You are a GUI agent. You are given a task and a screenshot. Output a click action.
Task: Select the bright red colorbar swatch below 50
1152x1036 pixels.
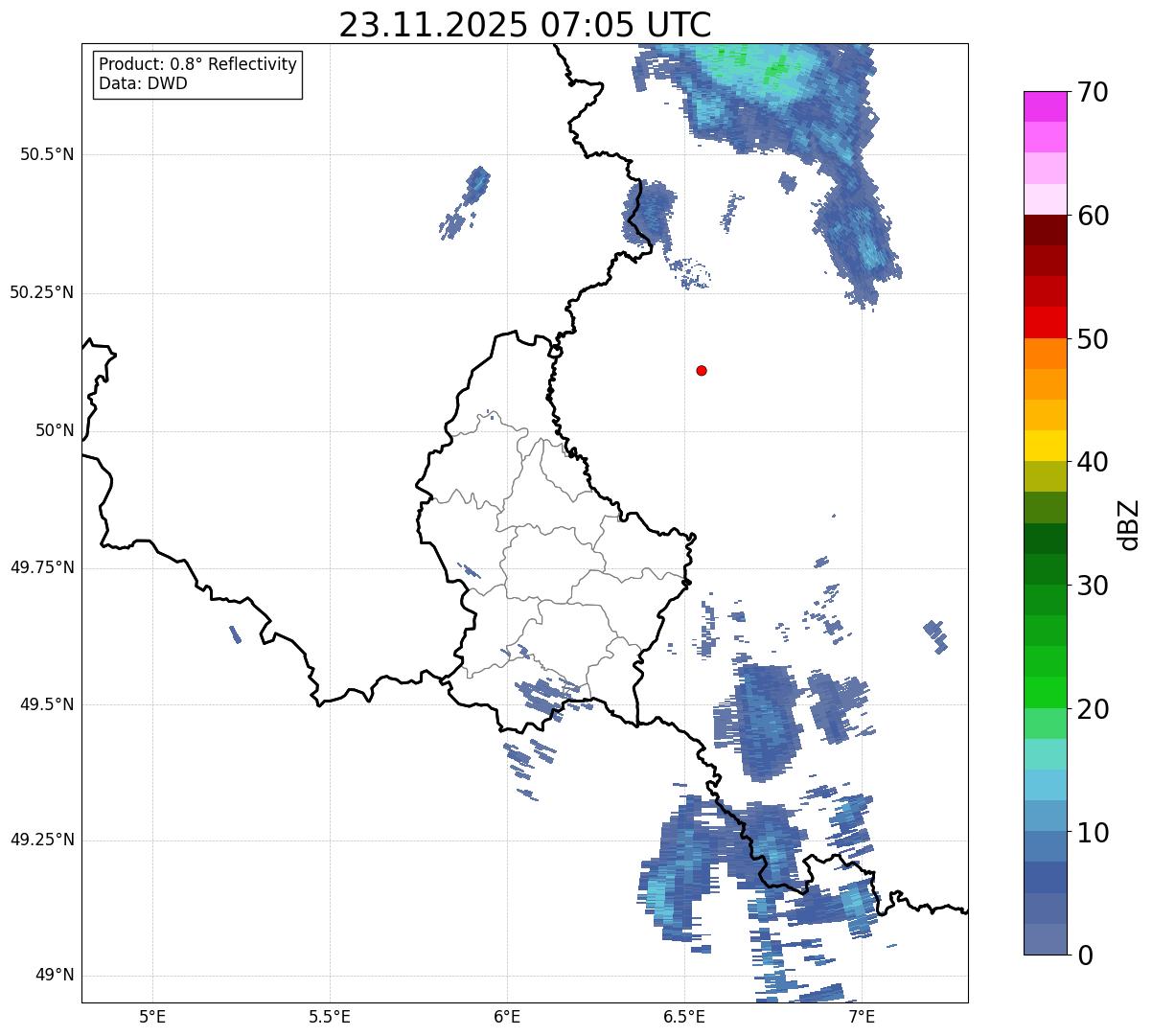(1045, 323)
